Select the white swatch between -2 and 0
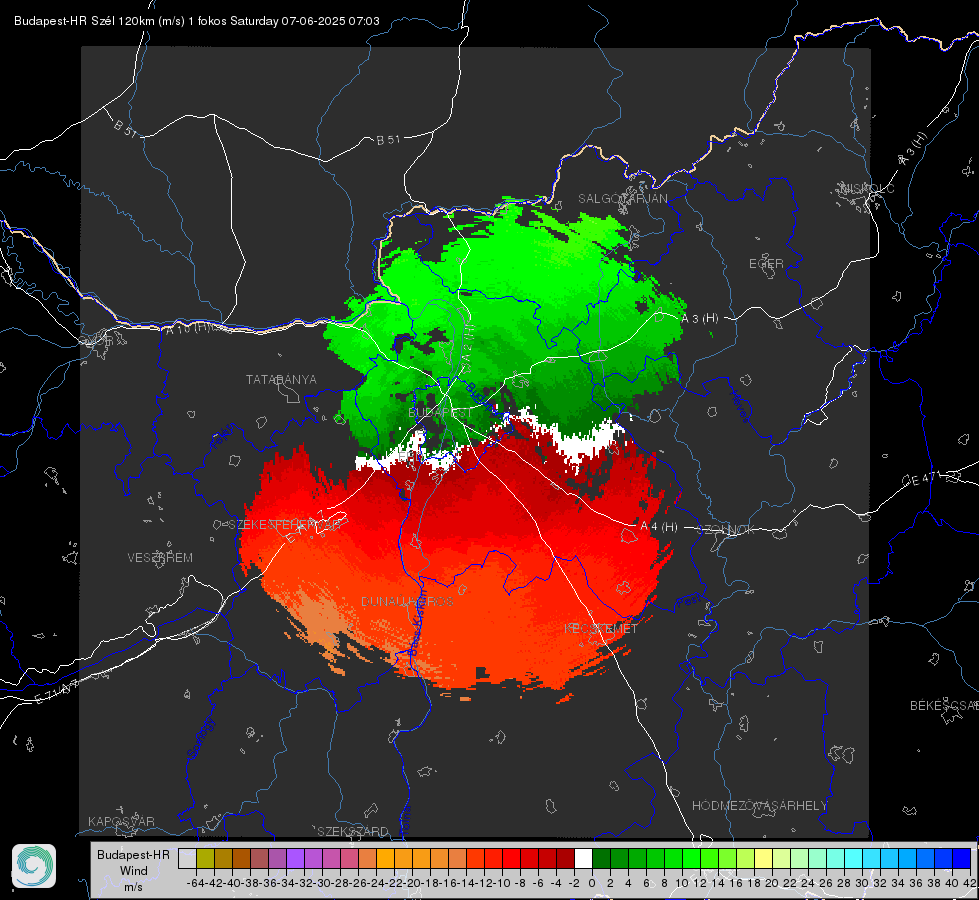 pyautogui.click(x=583, y=858)
